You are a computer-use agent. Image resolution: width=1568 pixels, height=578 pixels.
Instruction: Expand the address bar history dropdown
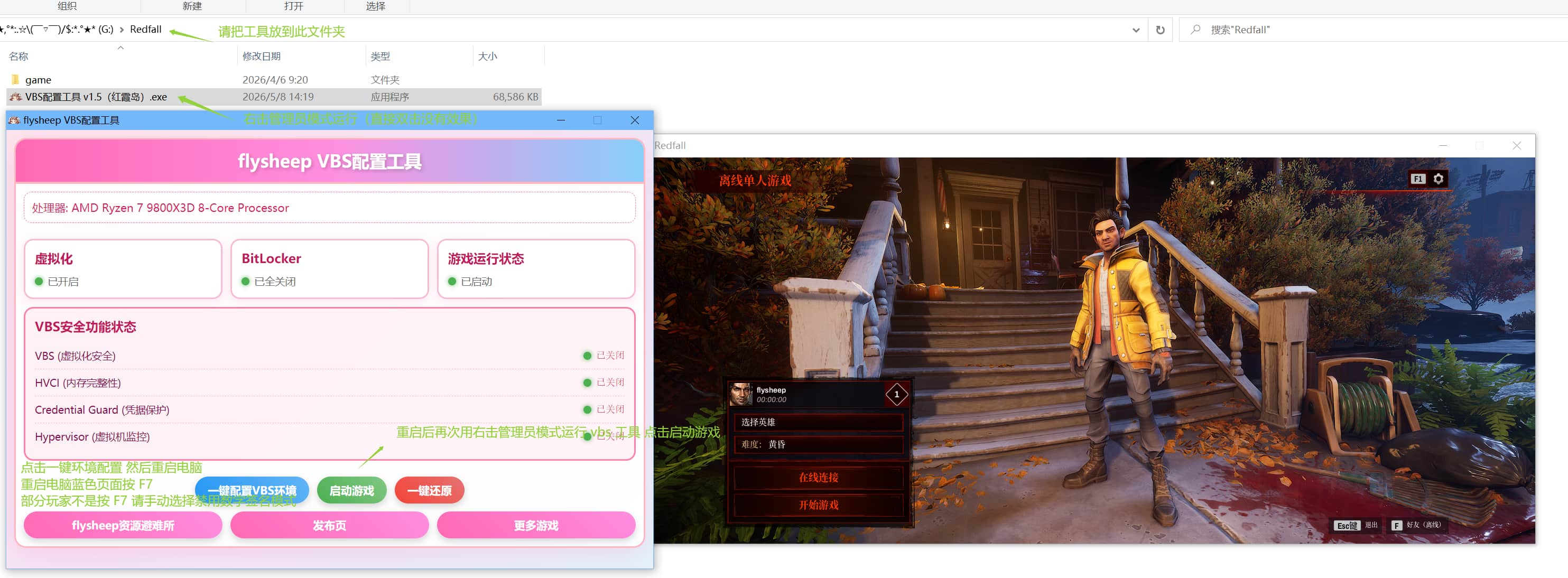point(1136,30)
